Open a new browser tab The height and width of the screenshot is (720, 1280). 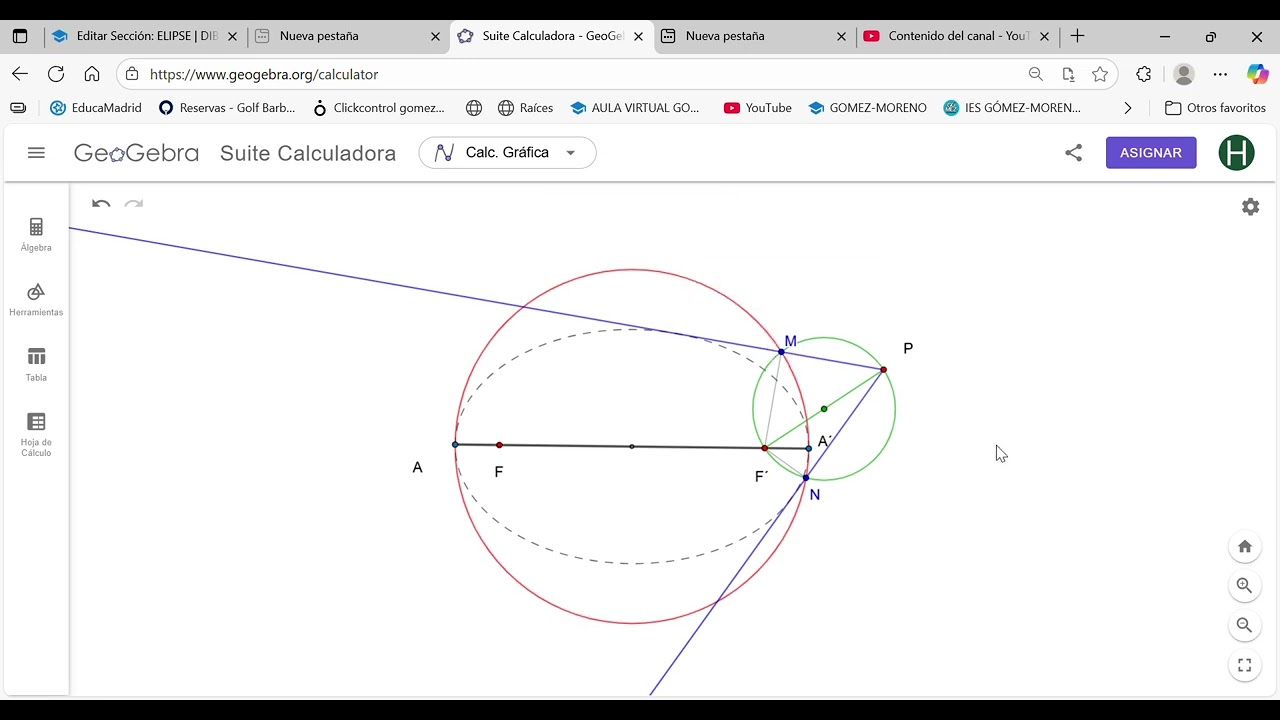pyautogui.click(x=1077, y=36)
